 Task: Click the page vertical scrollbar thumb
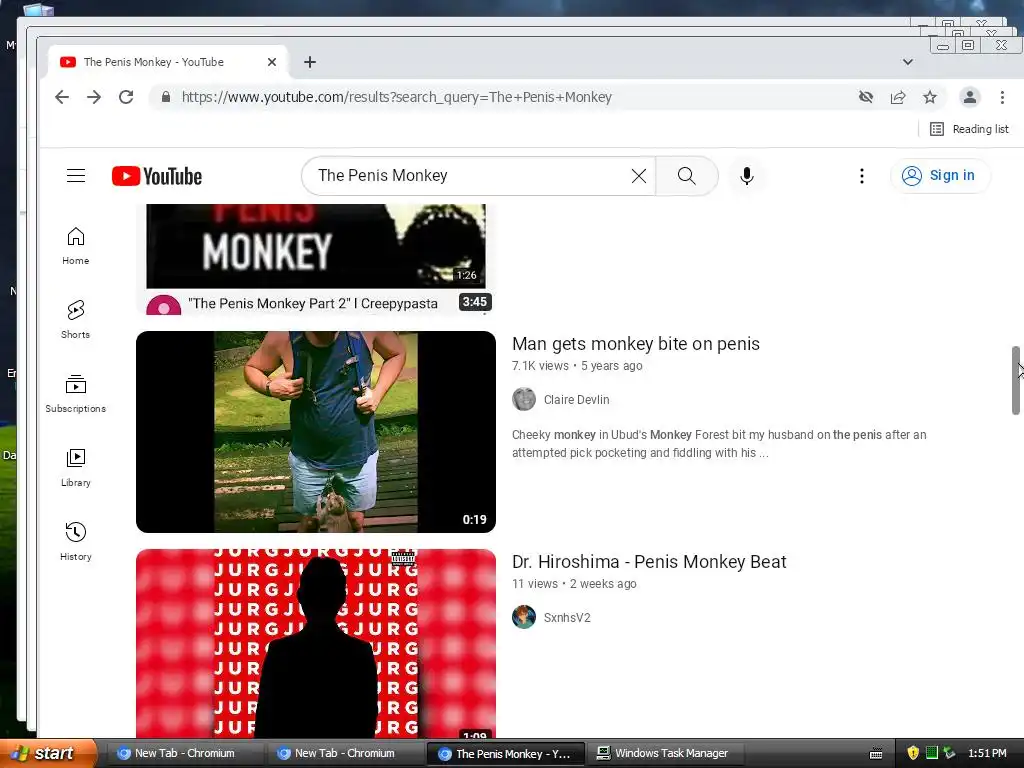[x=1016, y=380]
